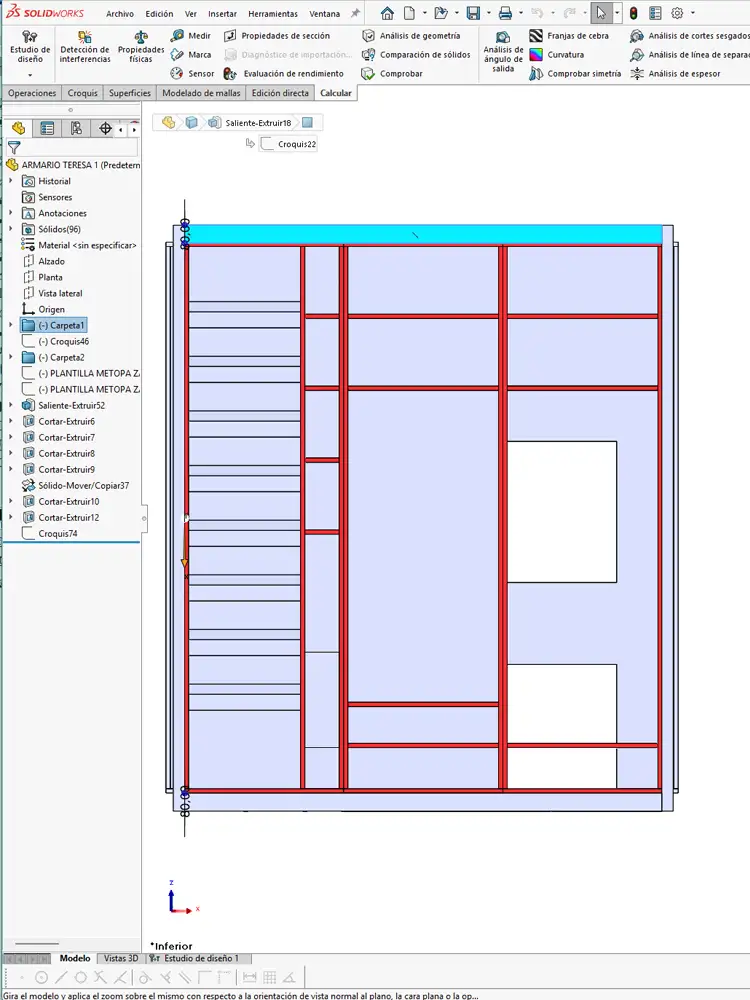750x1000 pixels.
Task: Open the FeatureManager design tree tab
Action: (x=18, y=128)
